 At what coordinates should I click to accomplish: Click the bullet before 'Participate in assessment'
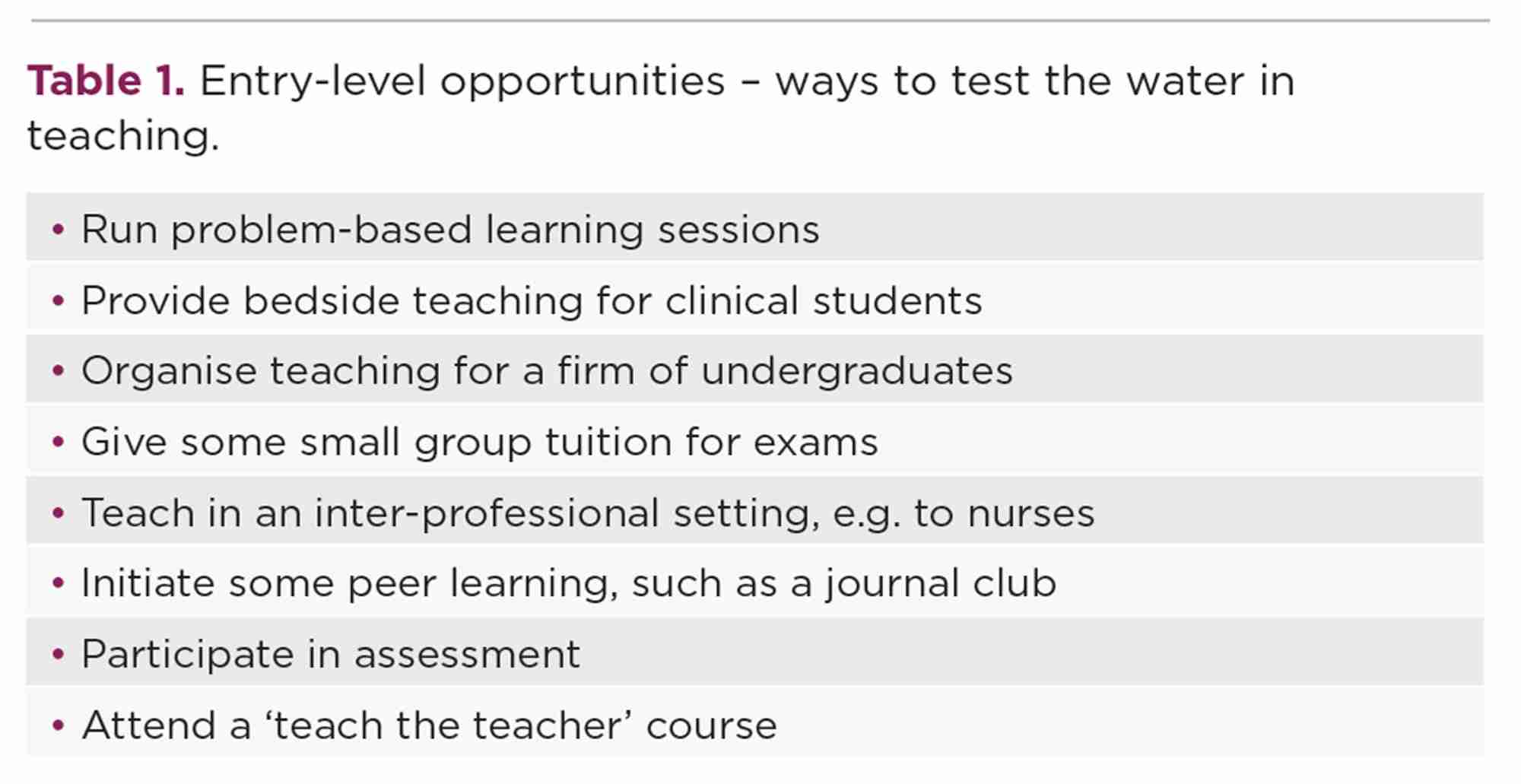pos(59,654)
